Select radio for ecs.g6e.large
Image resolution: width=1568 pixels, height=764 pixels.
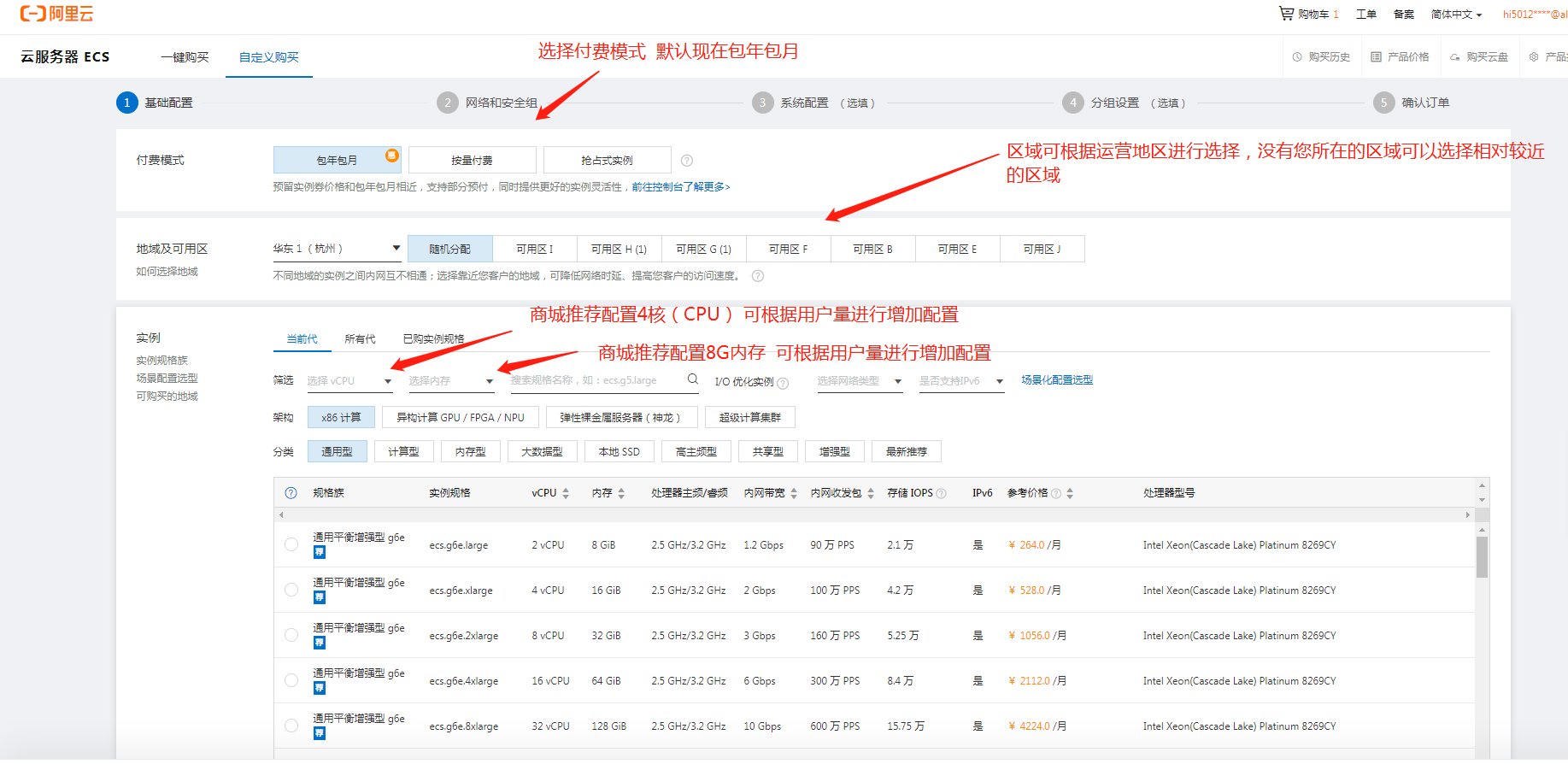pyautogui.click(x=291, y=544)
